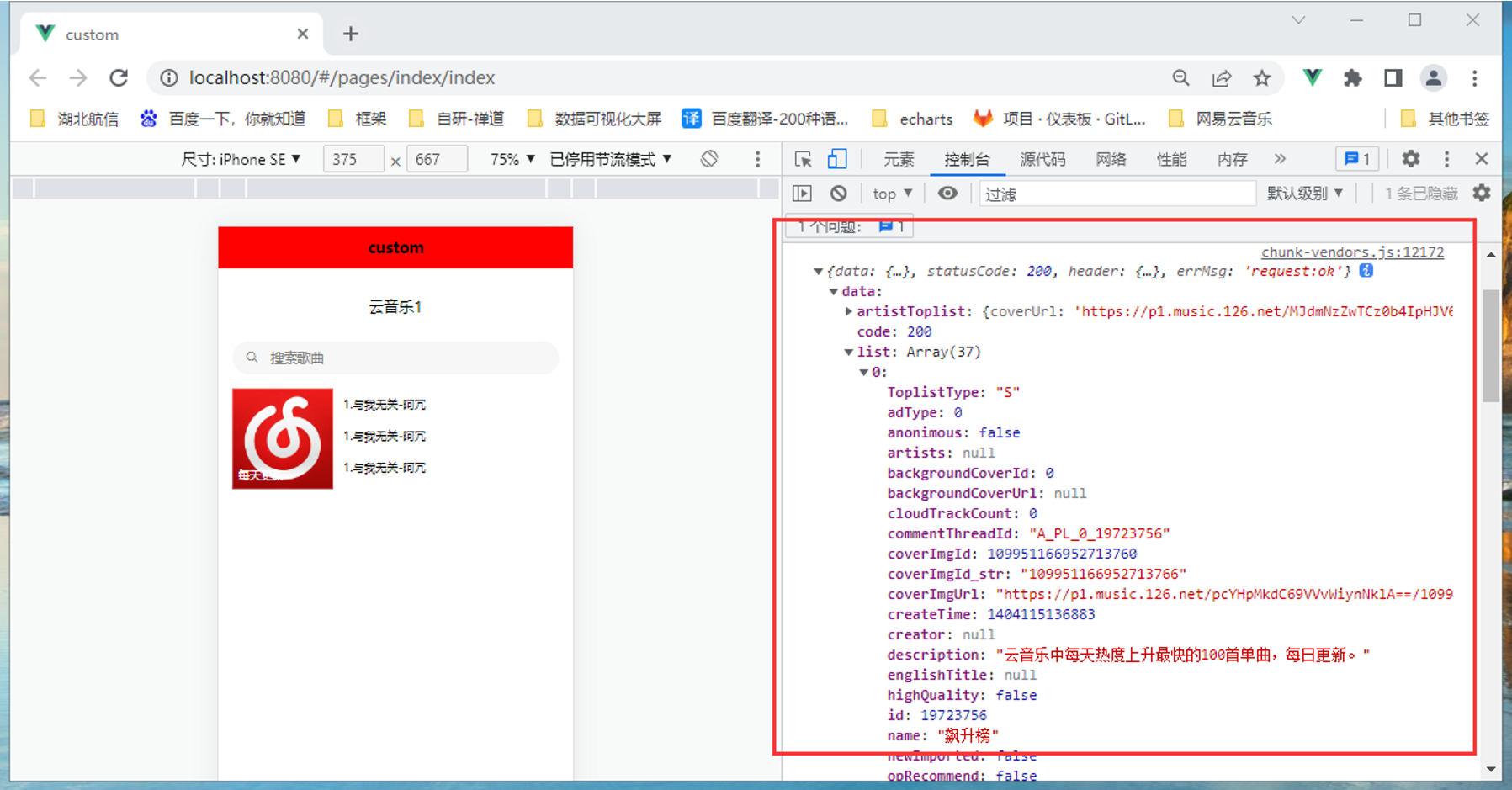Open the issues counter badge
The image size is (1512, 790).
pos(1357,159)
